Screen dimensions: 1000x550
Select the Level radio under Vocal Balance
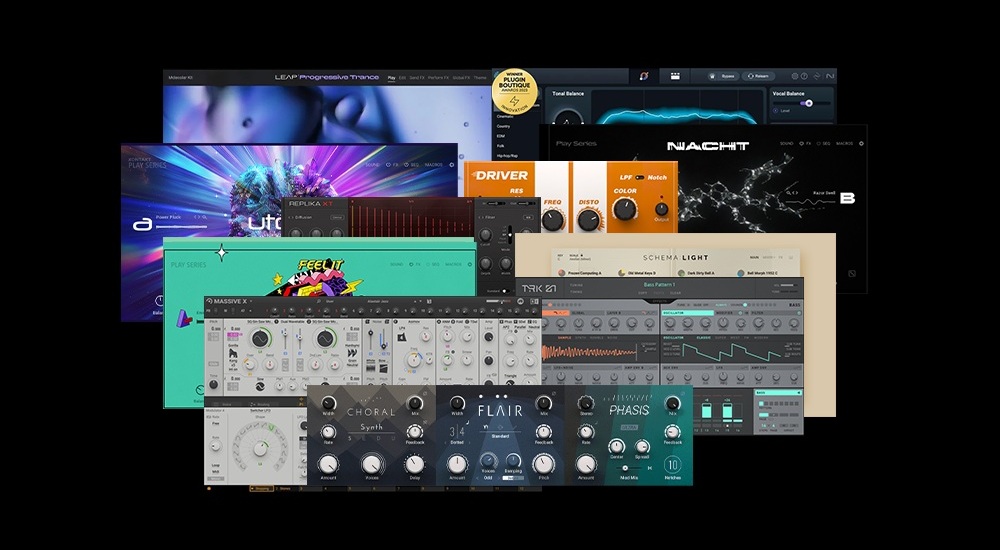click(776, 110)
